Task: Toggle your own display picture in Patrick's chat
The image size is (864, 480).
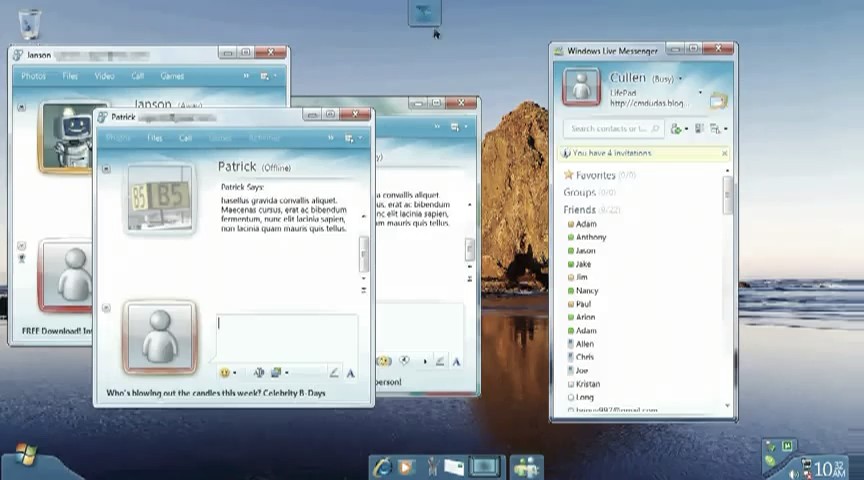Action: pyautogui.click(x=106, y=308)
